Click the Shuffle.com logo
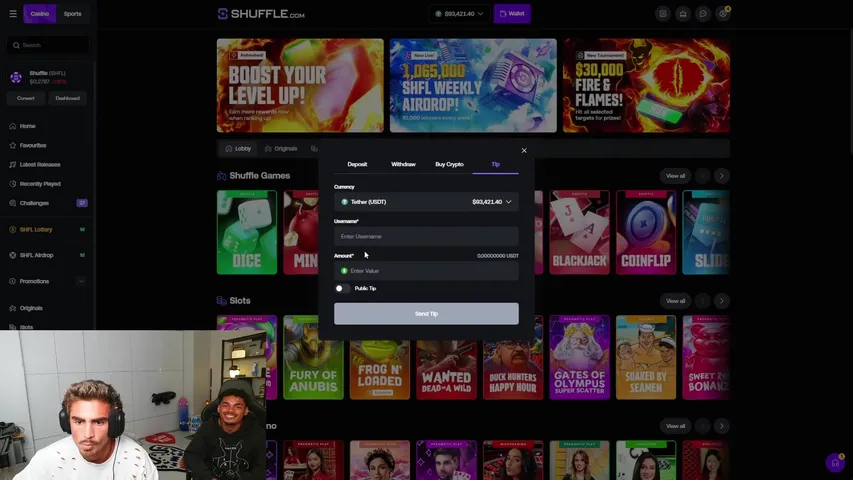The height and width of the screenshot is (480, 853). pos(261,14)
